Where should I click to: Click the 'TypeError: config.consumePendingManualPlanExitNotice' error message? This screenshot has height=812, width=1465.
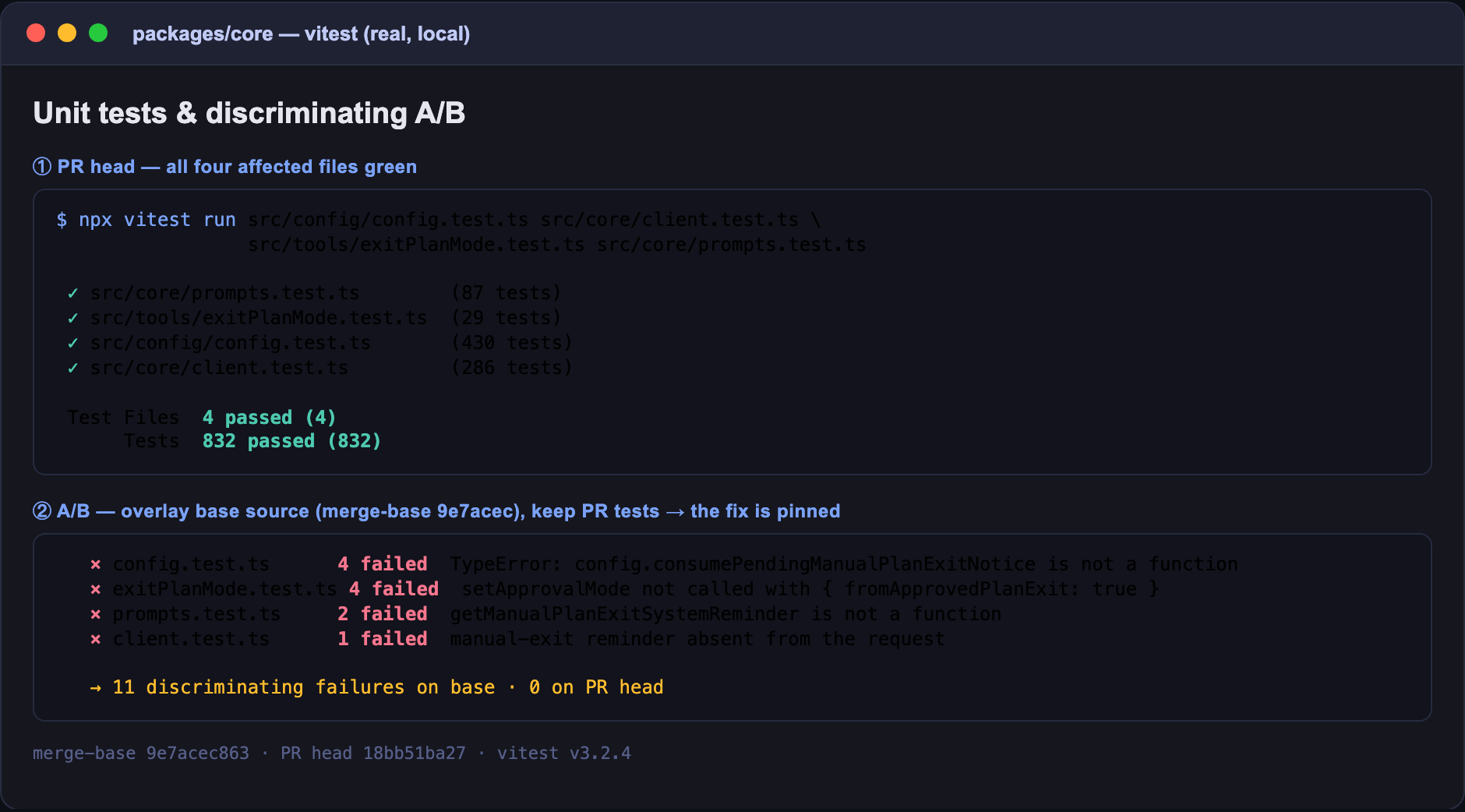[x=844, y=565]
